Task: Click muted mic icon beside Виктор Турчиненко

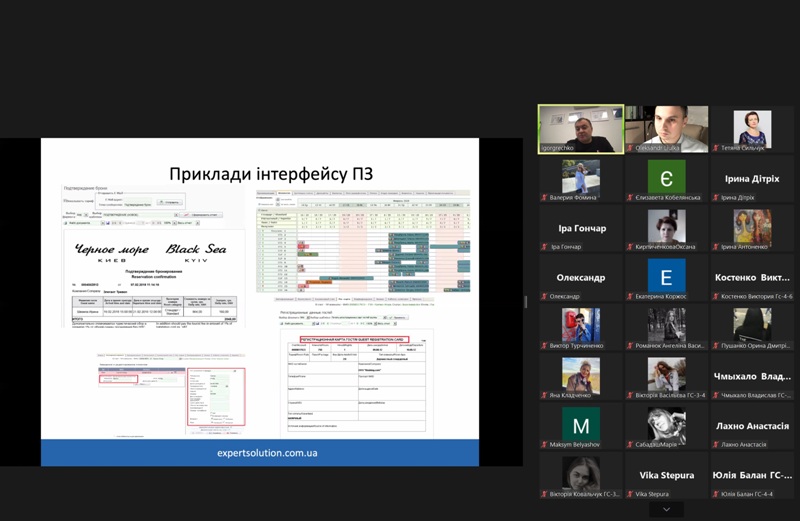Action: [x=545, y=346]
